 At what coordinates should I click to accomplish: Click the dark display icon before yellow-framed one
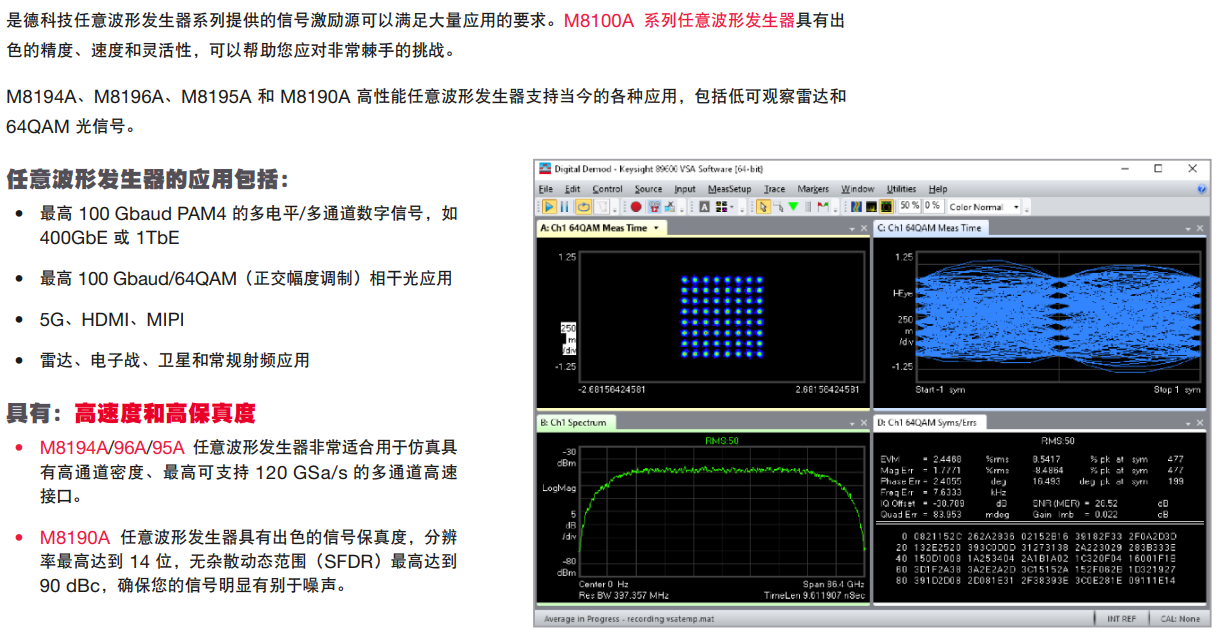pyautogui.click(x=871, y=207)
